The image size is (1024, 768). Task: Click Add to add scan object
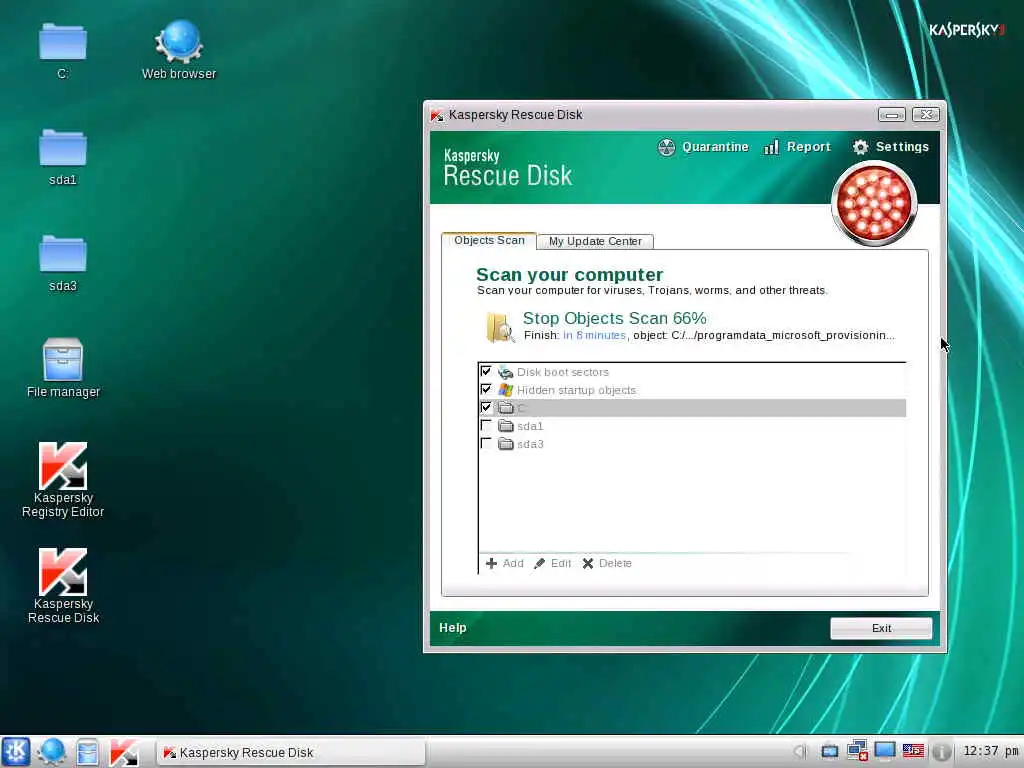point(505,563)
